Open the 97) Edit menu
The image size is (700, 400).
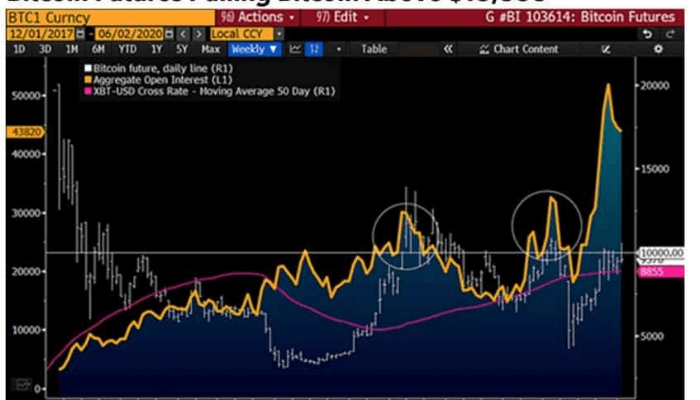(x=343, y=18)
